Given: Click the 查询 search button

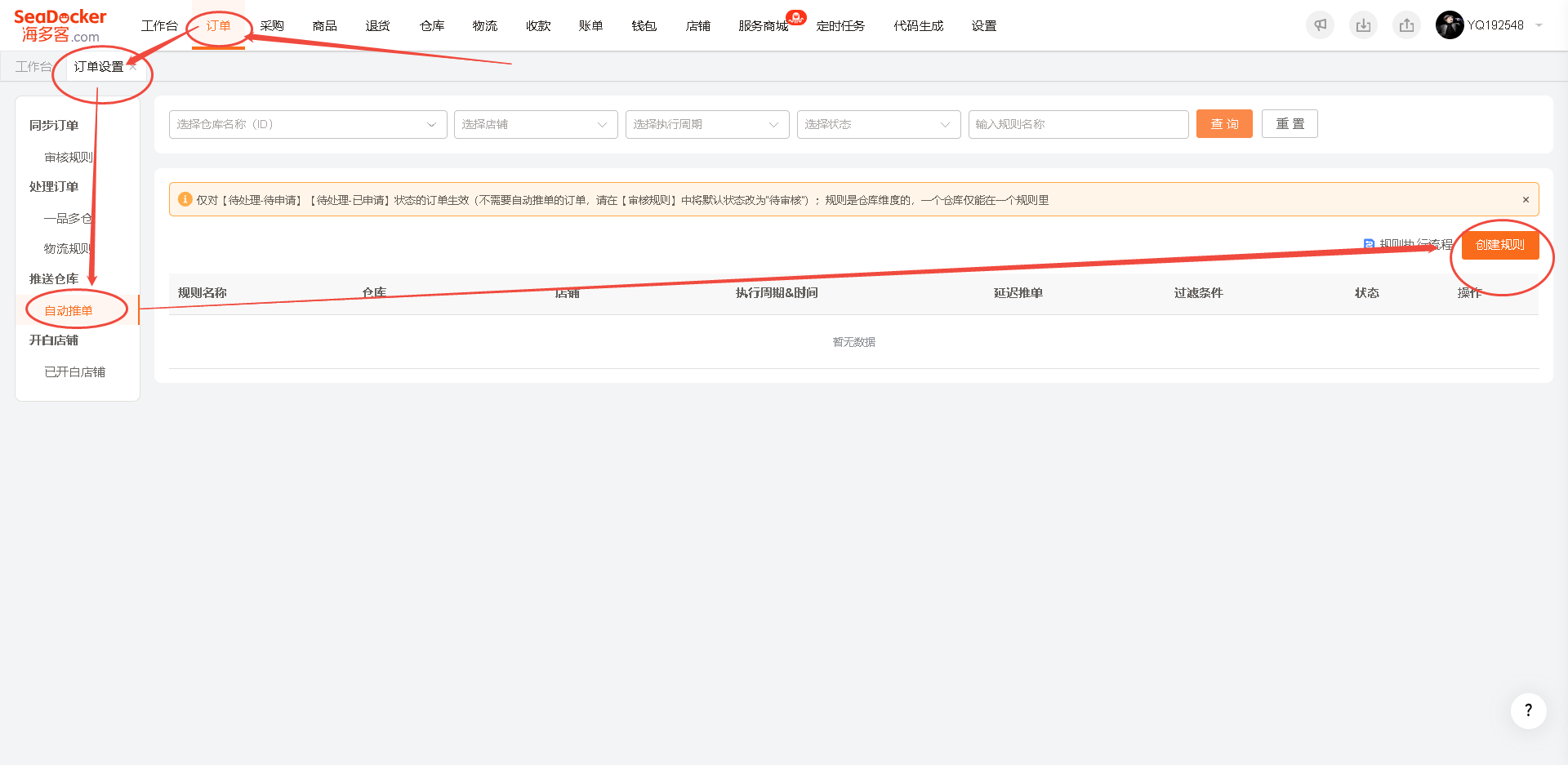Looking at the screenshot, I should (x=1224, y=124).
